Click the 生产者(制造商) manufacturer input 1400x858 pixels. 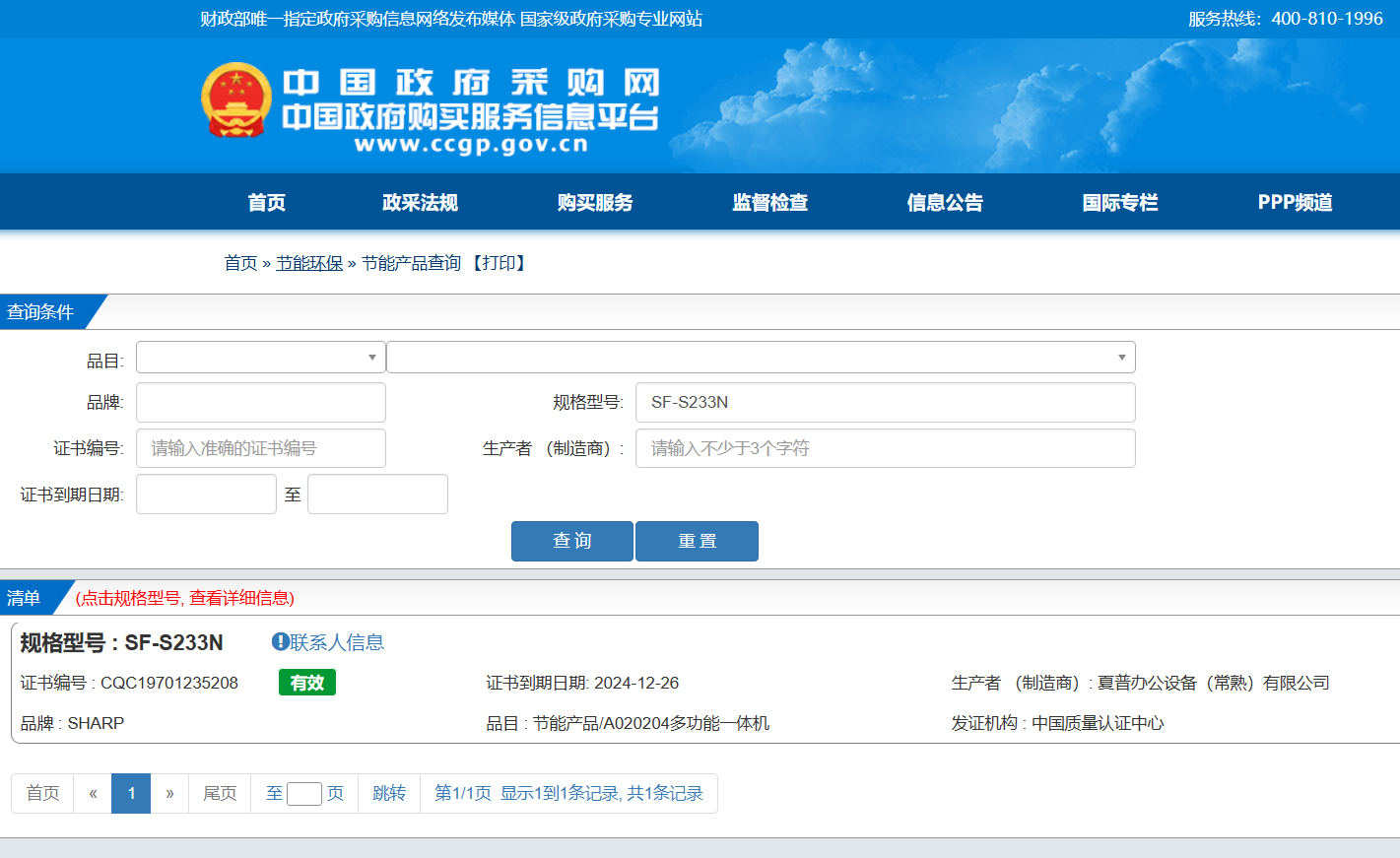[x=885, y=448]
